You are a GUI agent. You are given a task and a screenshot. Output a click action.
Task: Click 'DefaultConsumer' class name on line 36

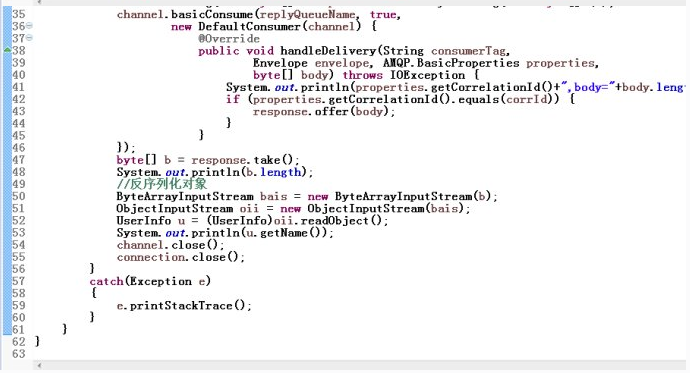click(249, 26)
